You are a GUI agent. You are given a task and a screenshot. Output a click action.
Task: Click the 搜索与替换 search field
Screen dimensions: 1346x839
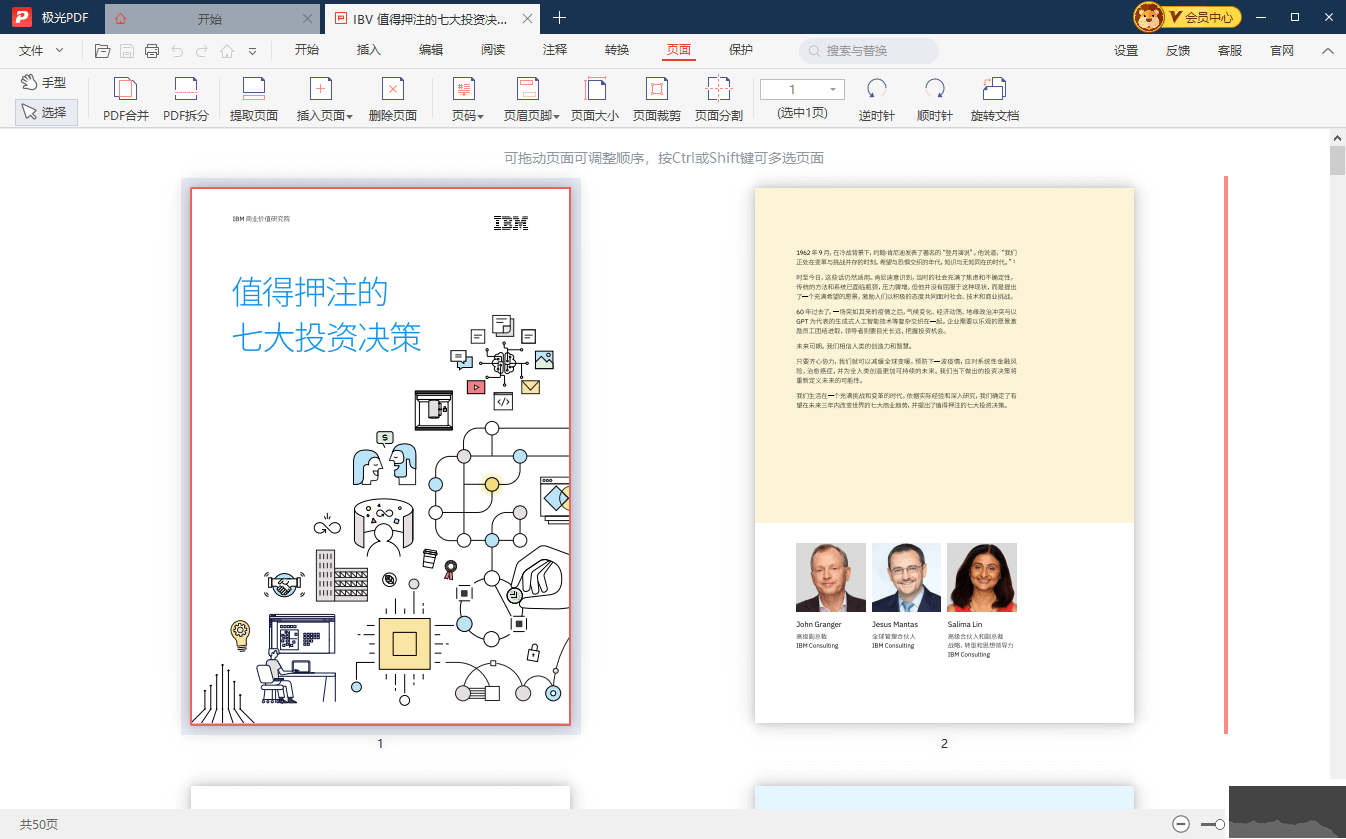pyautogui.click(x=869, y=51)
